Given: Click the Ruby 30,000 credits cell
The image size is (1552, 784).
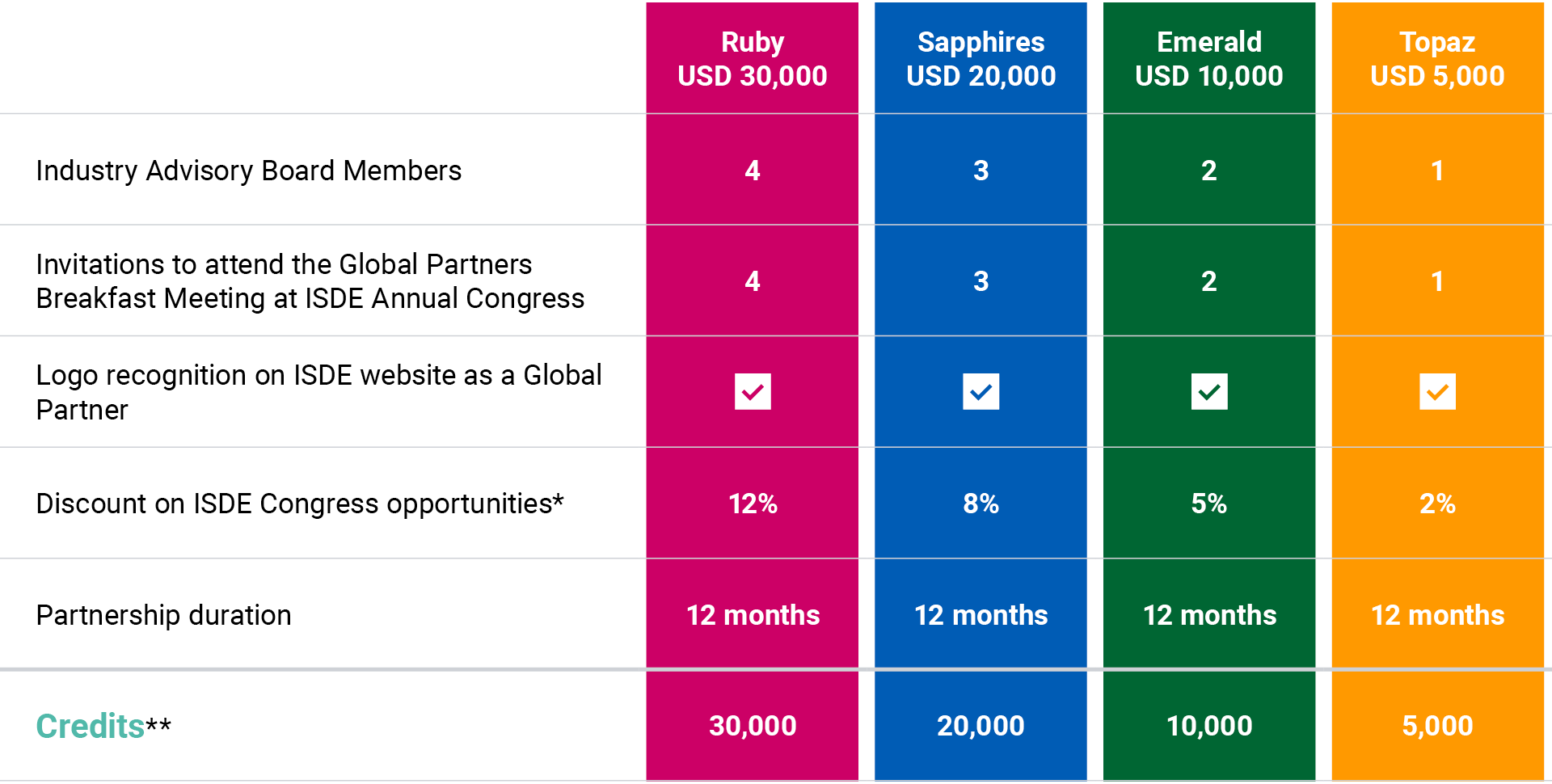Looking at the screenshot, I should pos(753,726).
